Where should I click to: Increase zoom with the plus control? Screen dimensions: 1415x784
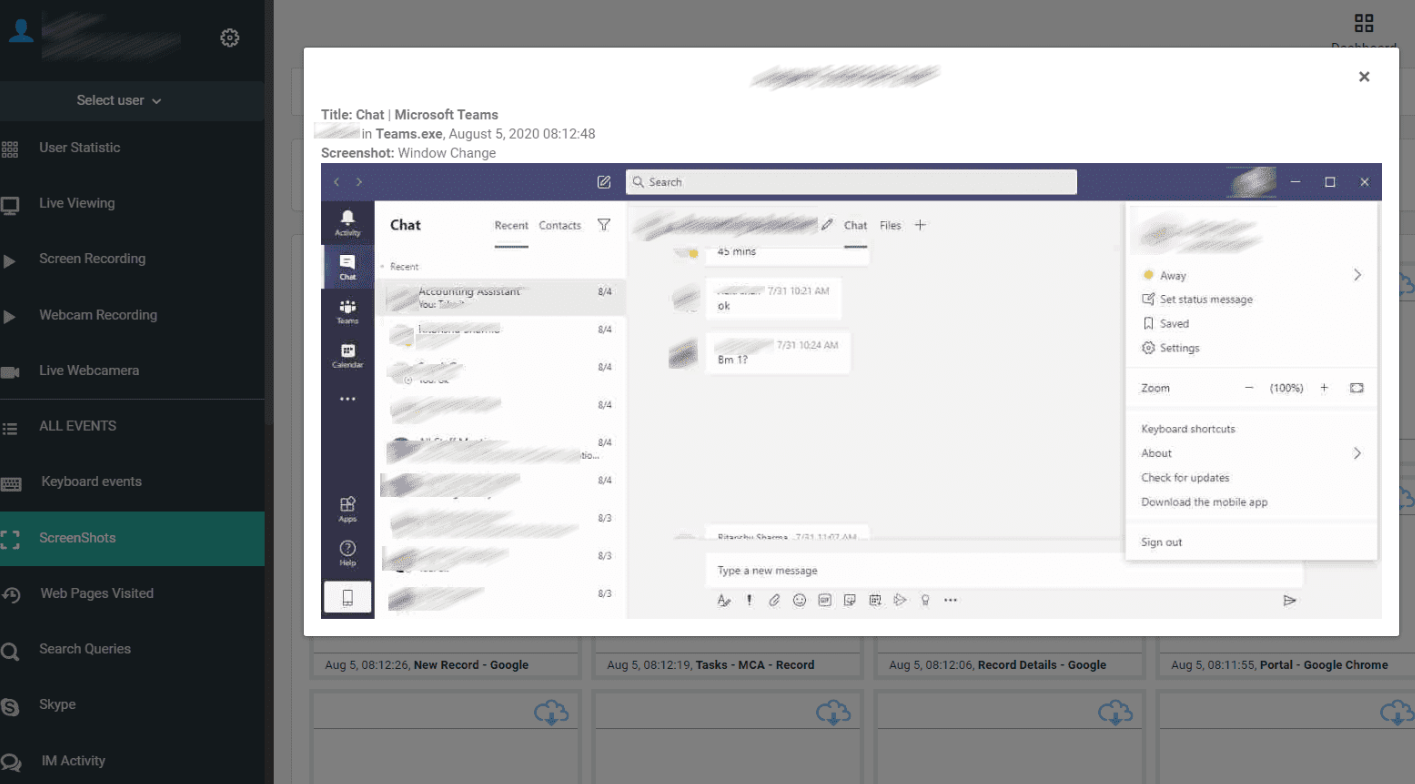(1324, 388)
